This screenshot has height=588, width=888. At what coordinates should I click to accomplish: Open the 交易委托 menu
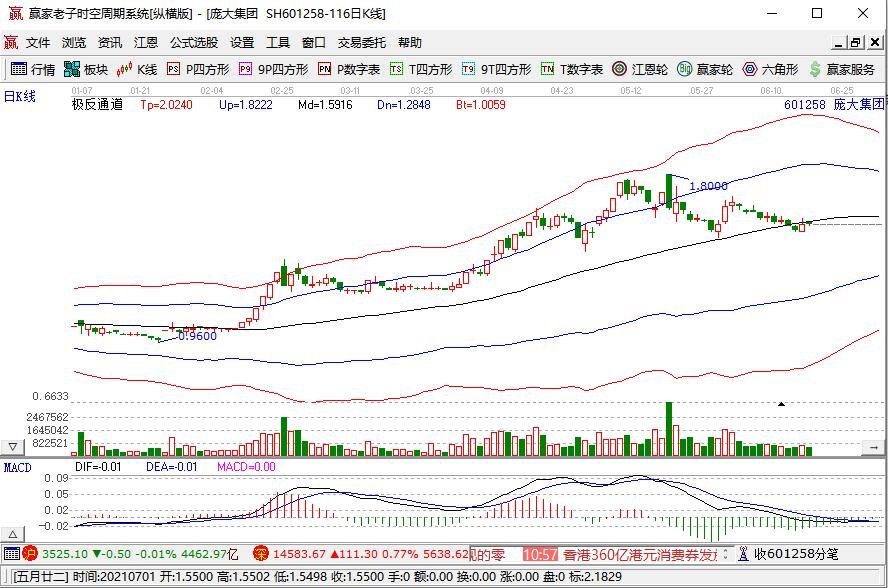point(361,42)
